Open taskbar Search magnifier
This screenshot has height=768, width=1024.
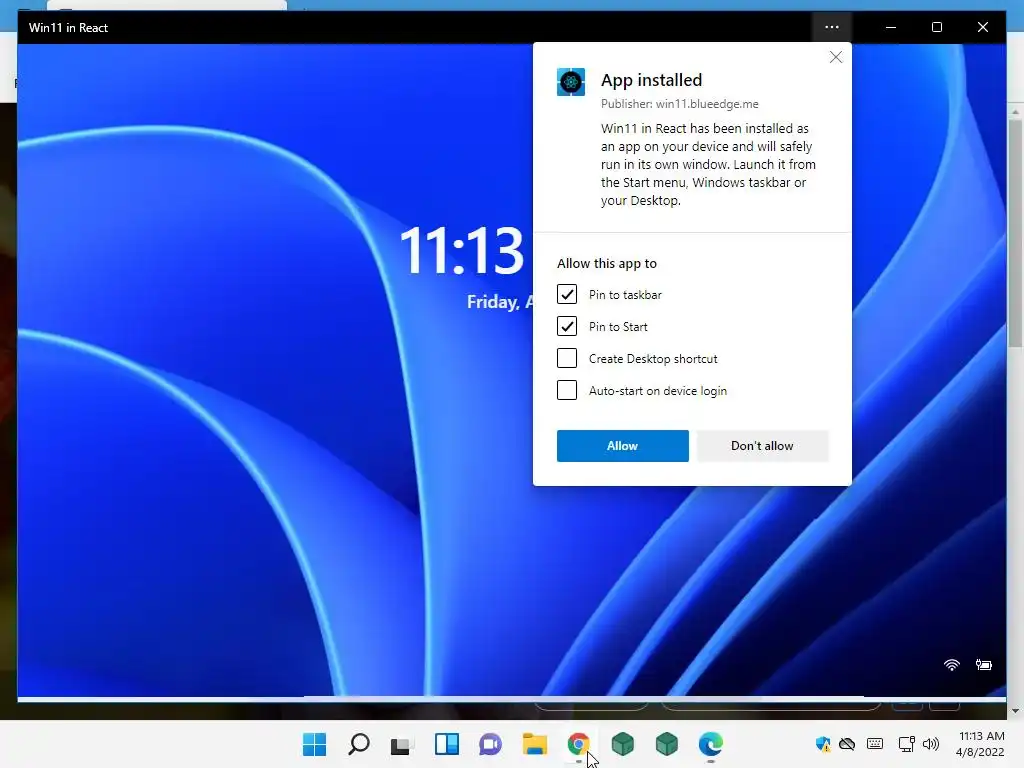pos(359,744)
